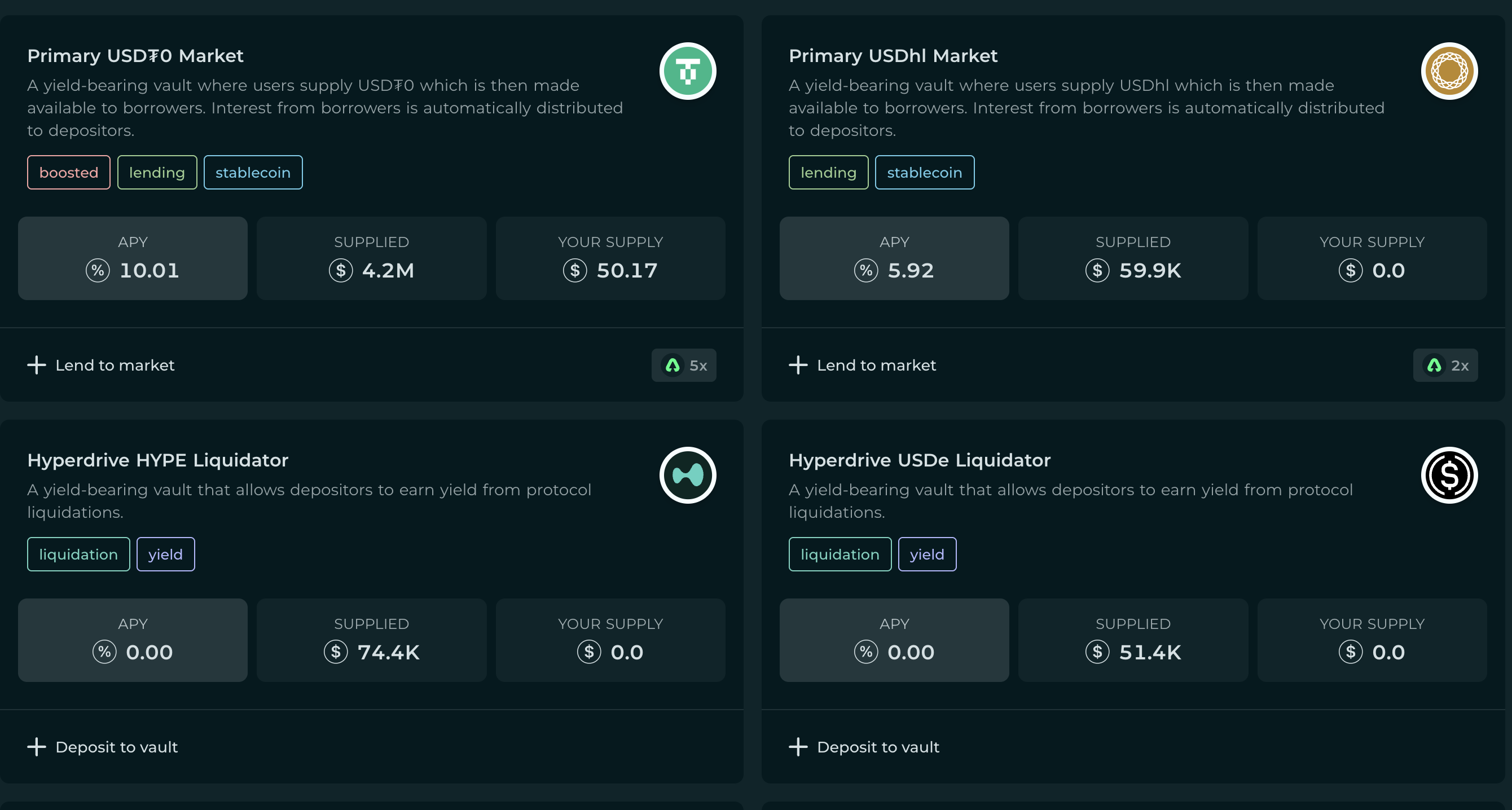Click the 5x boost multiplier badge
This screenshot has height=810, width=1512.
683,365
